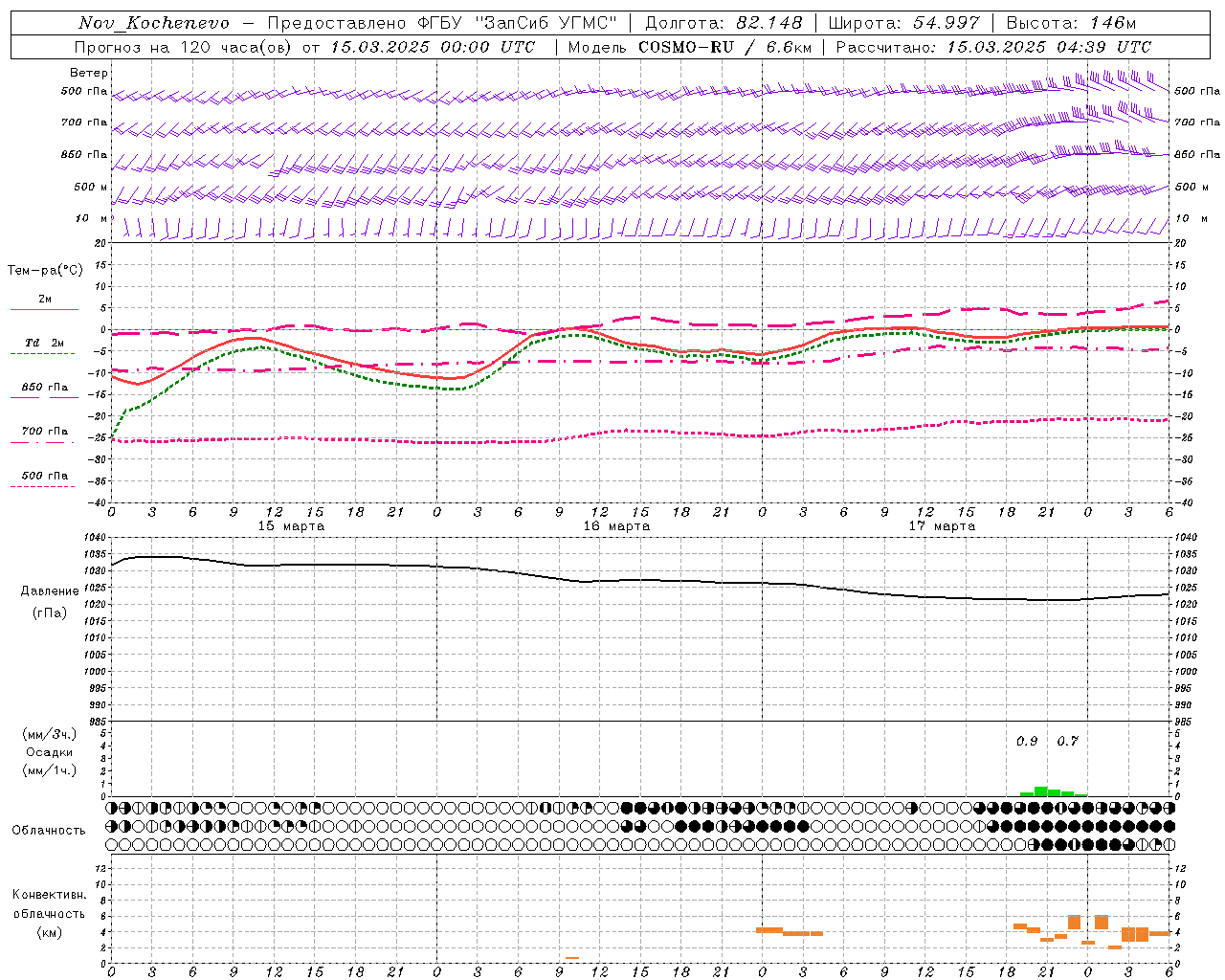The height and width of the screenshot is (980, 1225).
Task: Click the model label COSMO-RU / 6.6км
Action: (724, 47)
